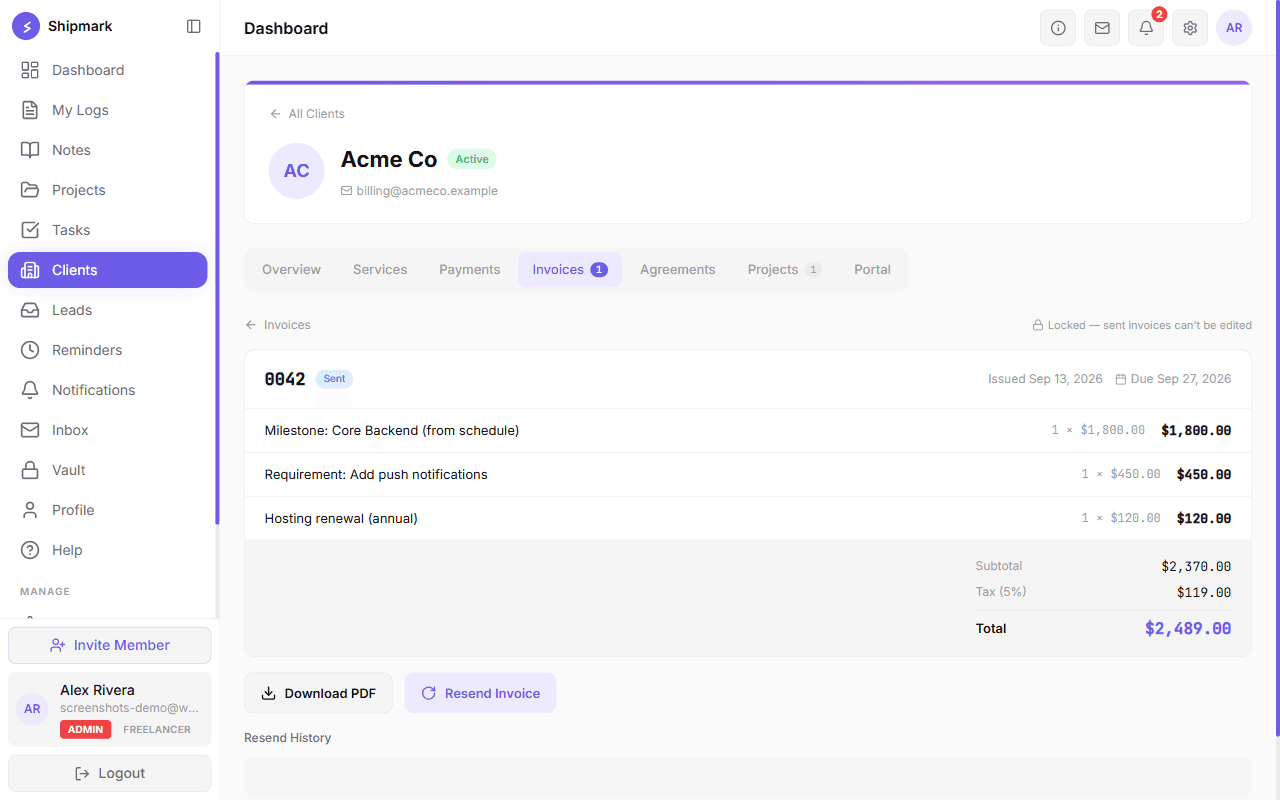Go back to Invoices list
The width and height of the screenshot is (1280, 800).
278,325
